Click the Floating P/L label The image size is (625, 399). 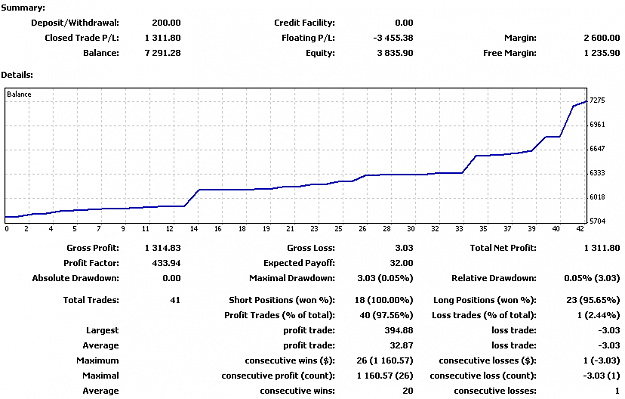tap(308, 38)
